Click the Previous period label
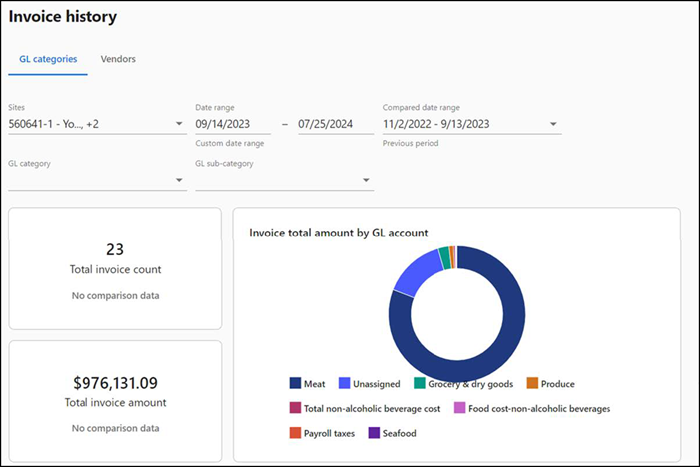 tap(410, 143)
